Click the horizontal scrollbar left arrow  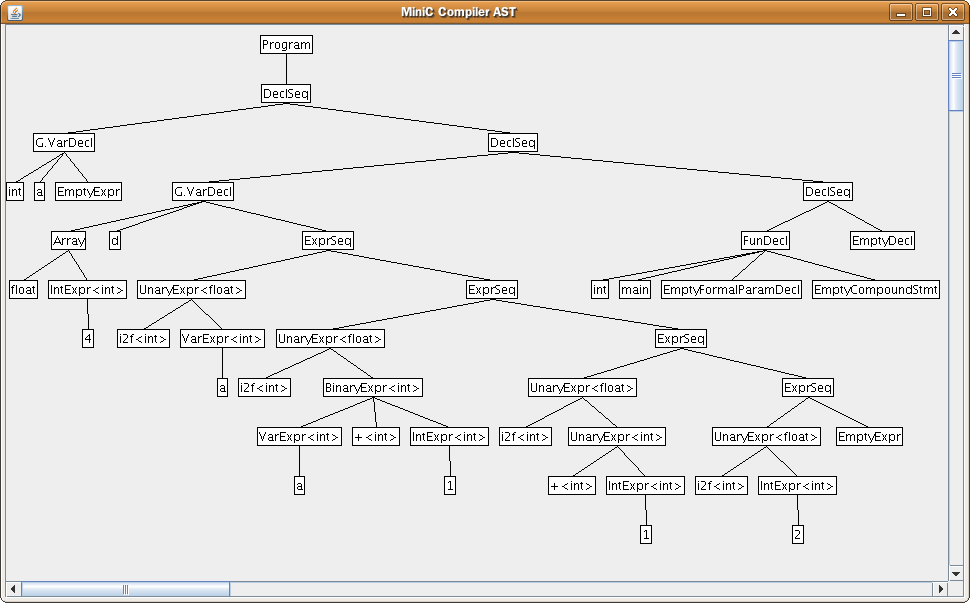pyautogui.click(x=13, y=589)
